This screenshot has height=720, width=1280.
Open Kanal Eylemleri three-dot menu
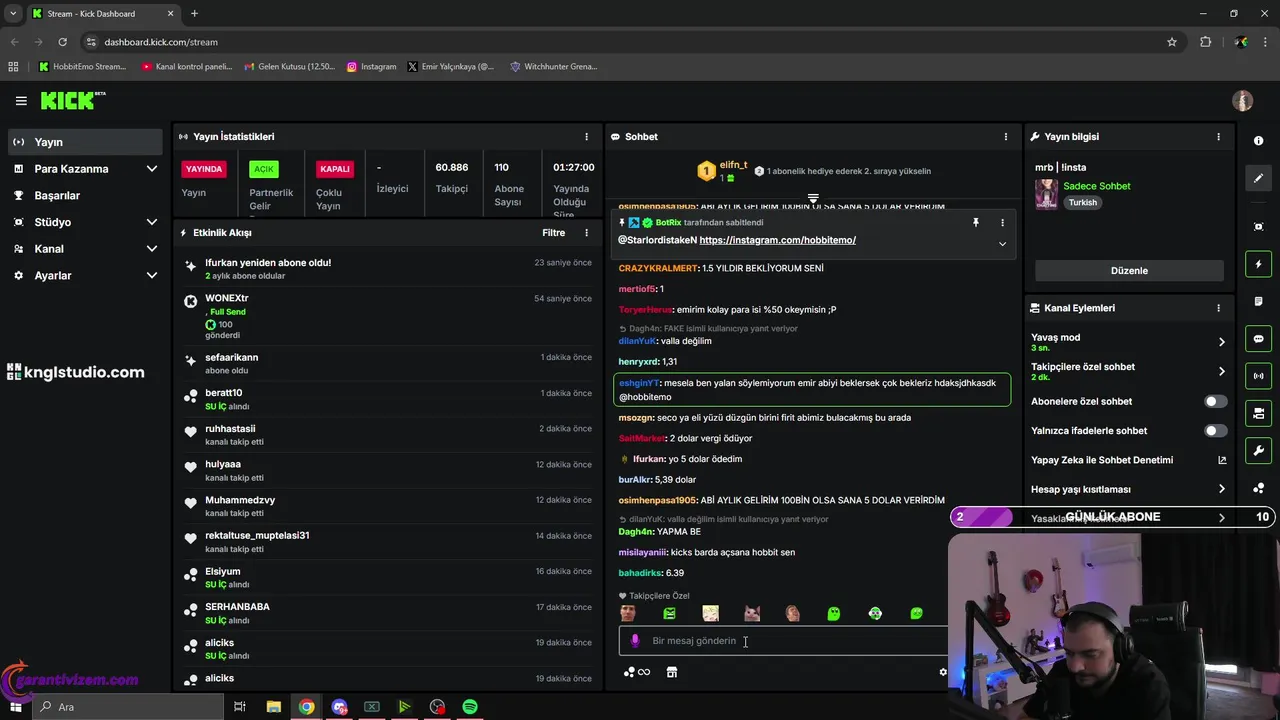pyautogui.click(x=1218, y=308)
